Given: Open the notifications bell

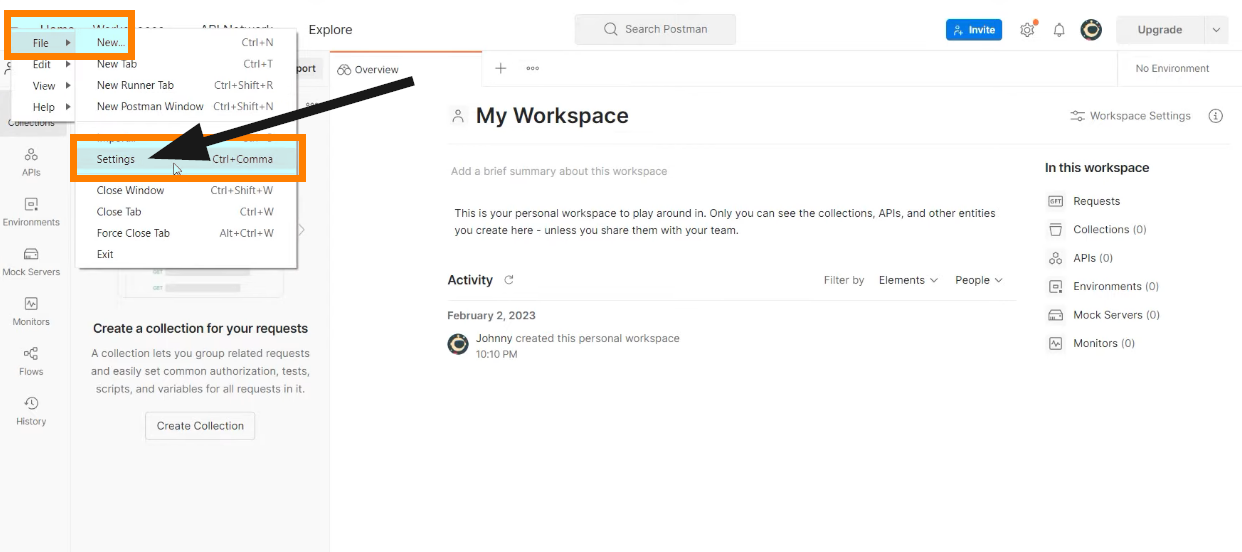Looking at the screenshot, I should tap(1059, 30).
